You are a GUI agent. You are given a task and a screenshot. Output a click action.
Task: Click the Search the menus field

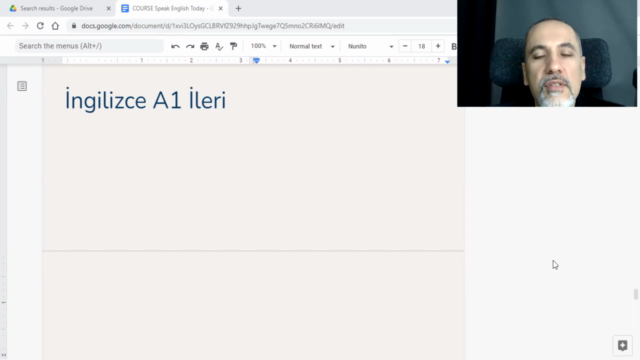[x=89, y=46]
